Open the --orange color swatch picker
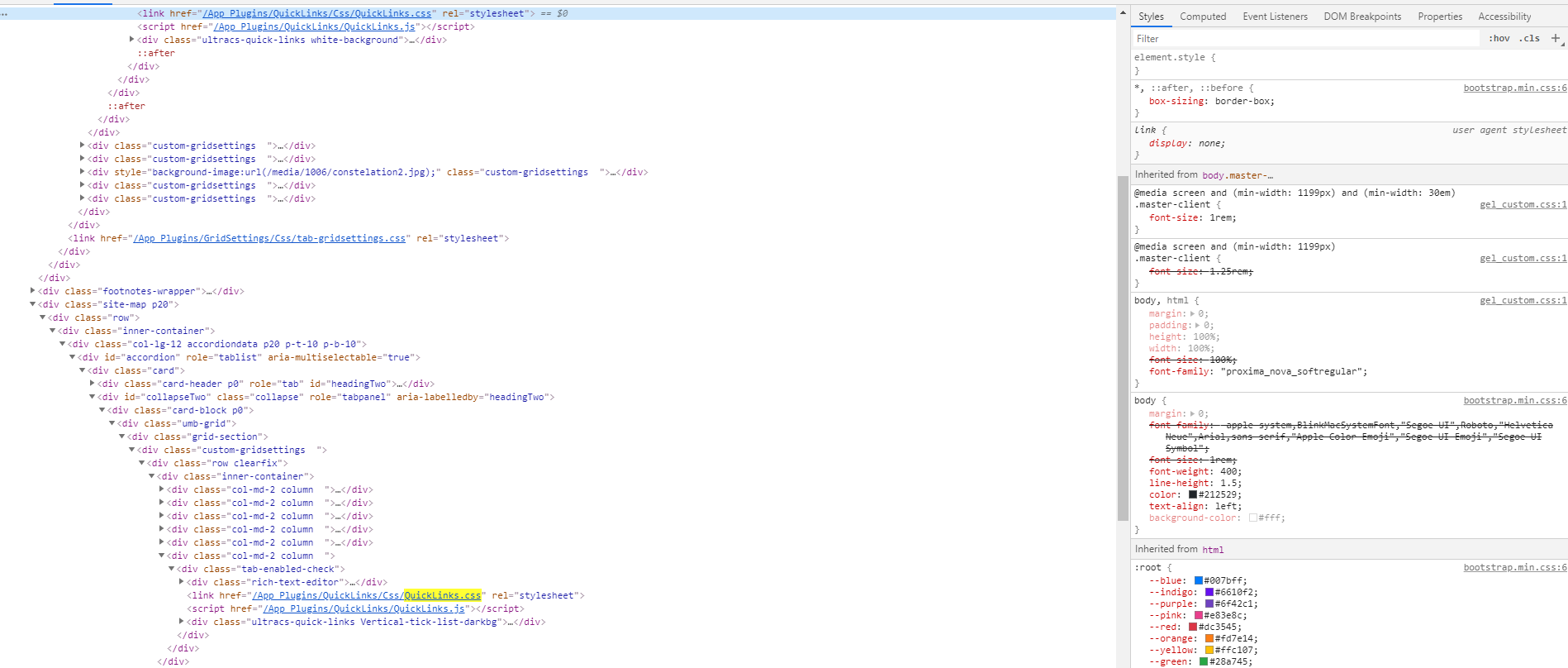Viewport: 1568px width, 668px height. (1209, 639)
